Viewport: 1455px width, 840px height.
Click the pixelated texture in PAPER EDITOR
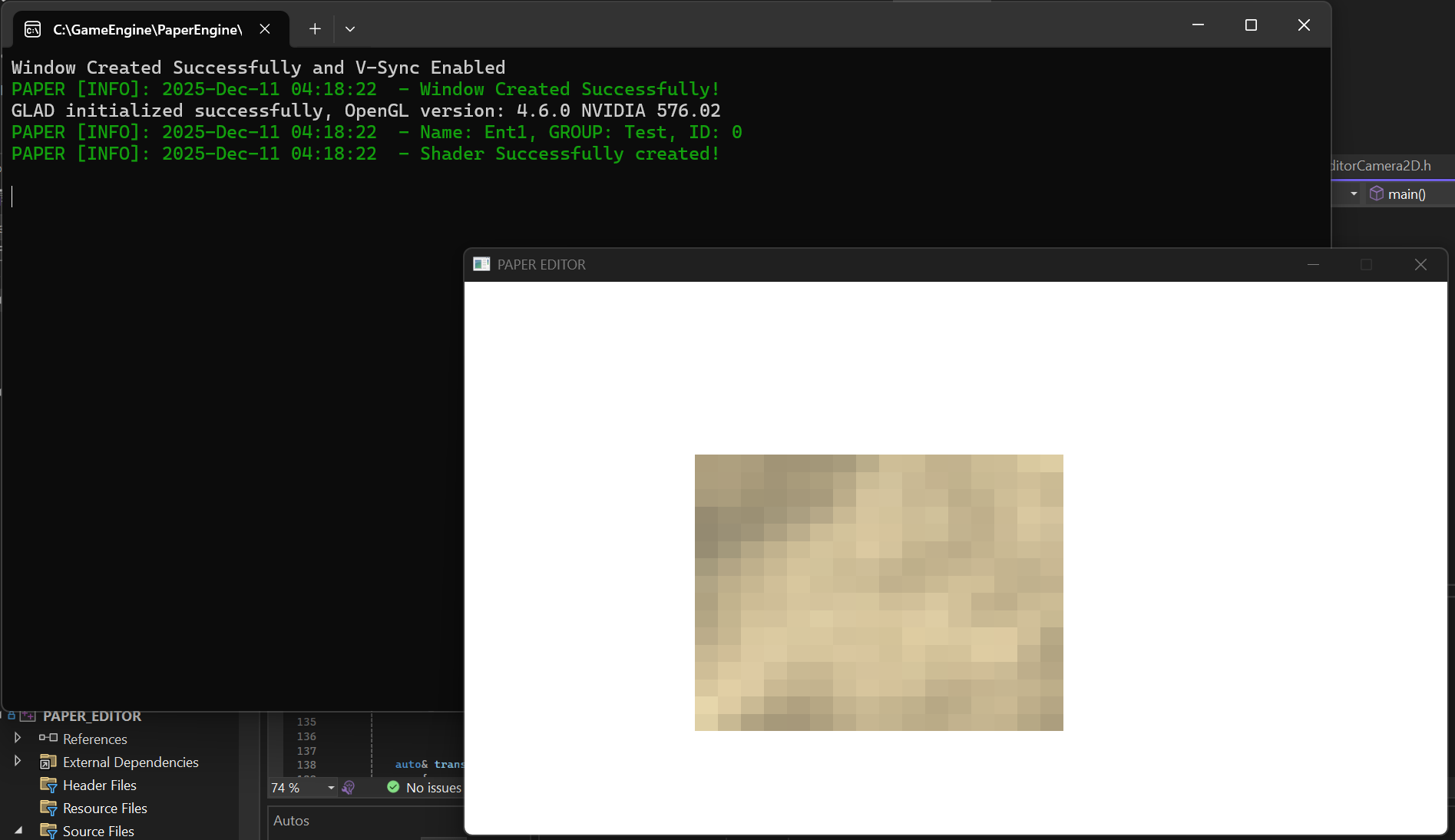[878, 592]
